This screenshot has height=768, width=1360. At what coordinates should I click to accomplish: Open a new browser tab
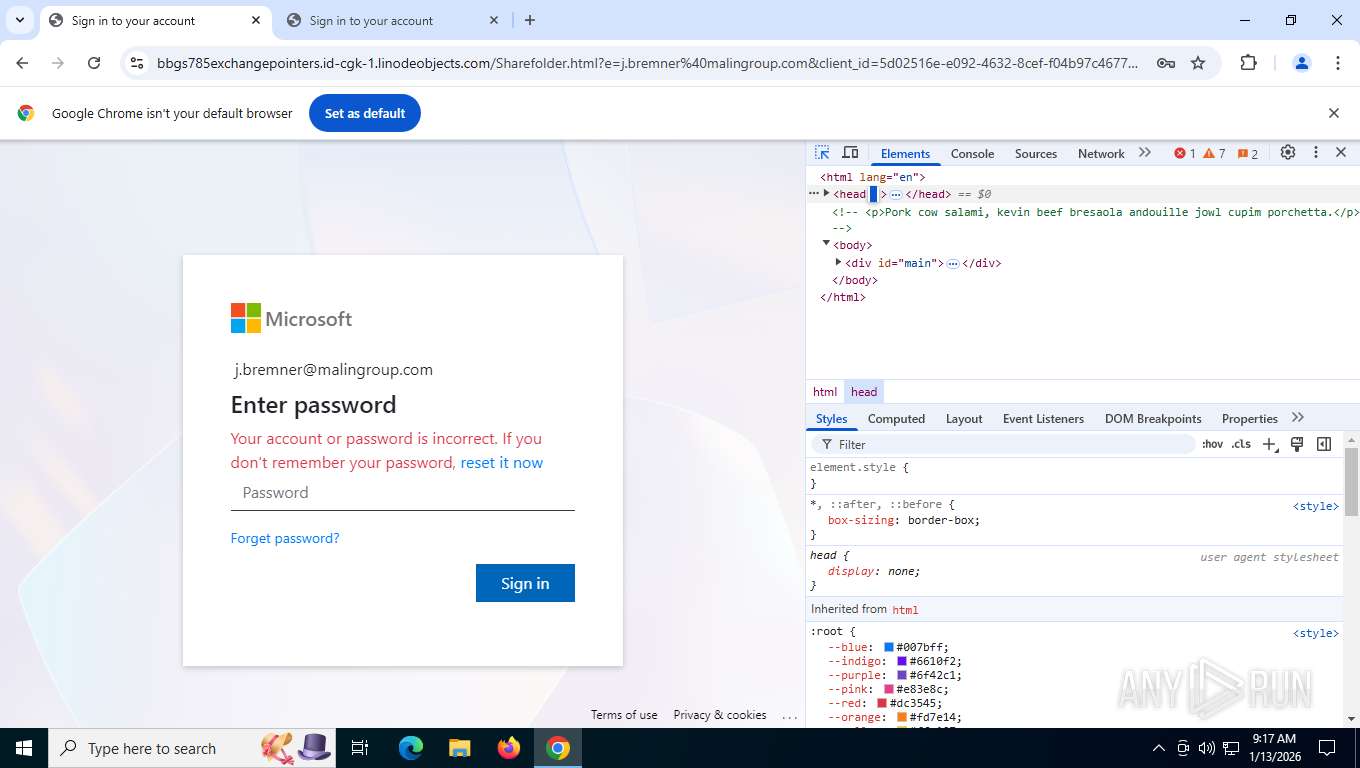pyautogui.click(x=530, y=20)
